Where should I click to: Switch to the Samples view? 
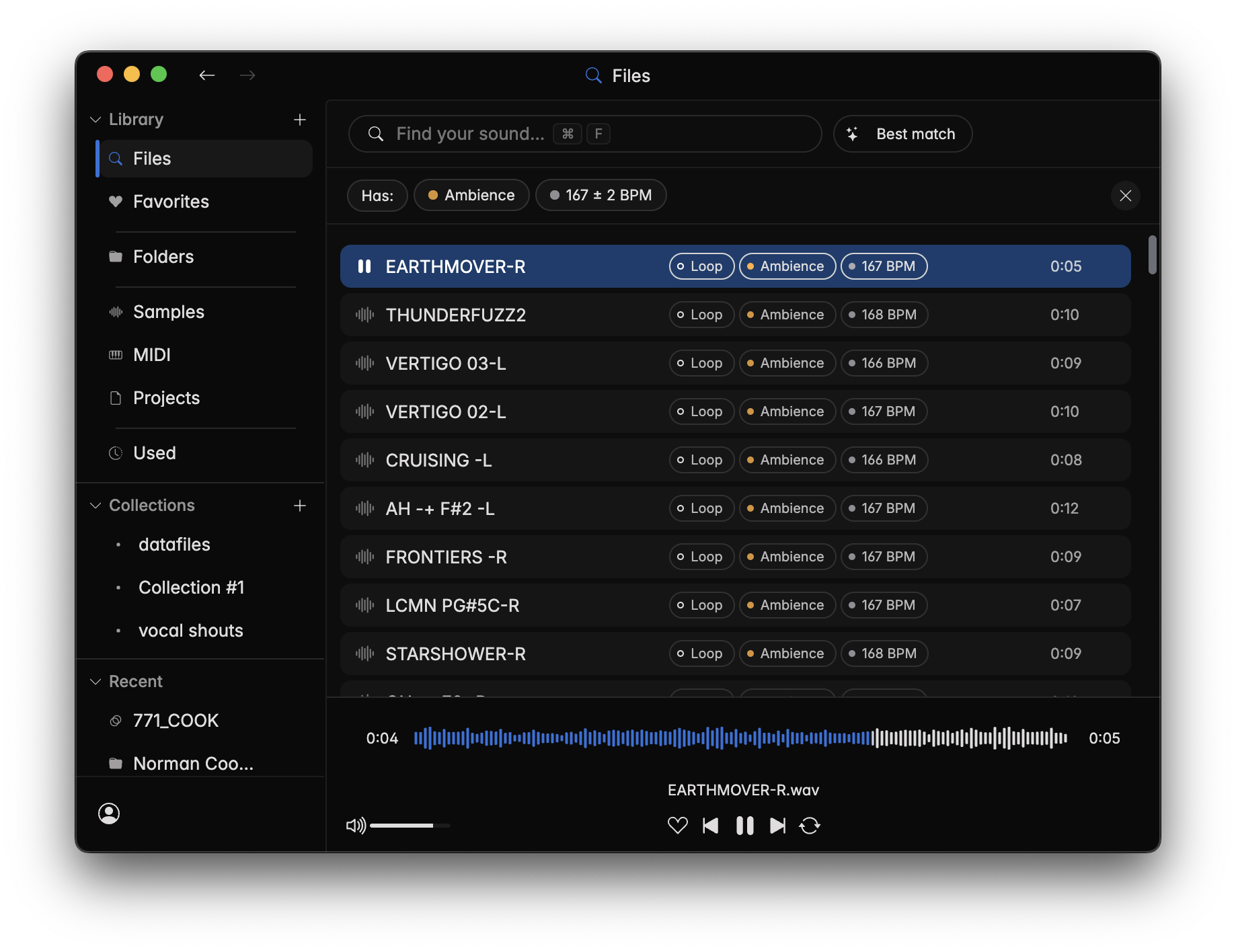(x=168, y=312)
